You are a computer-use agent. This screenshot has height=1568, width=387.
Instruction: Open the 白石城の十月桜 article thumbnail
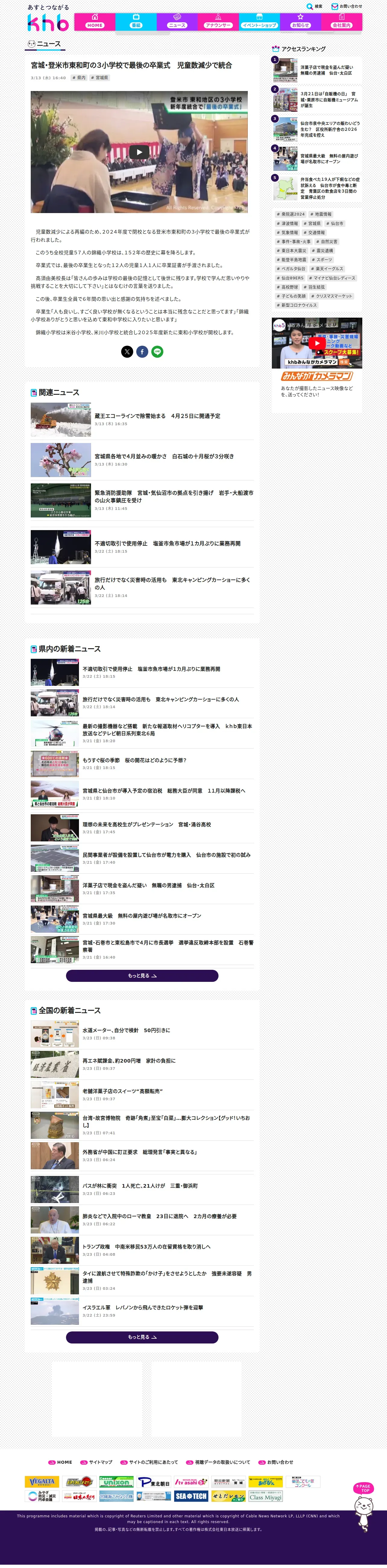61,460
